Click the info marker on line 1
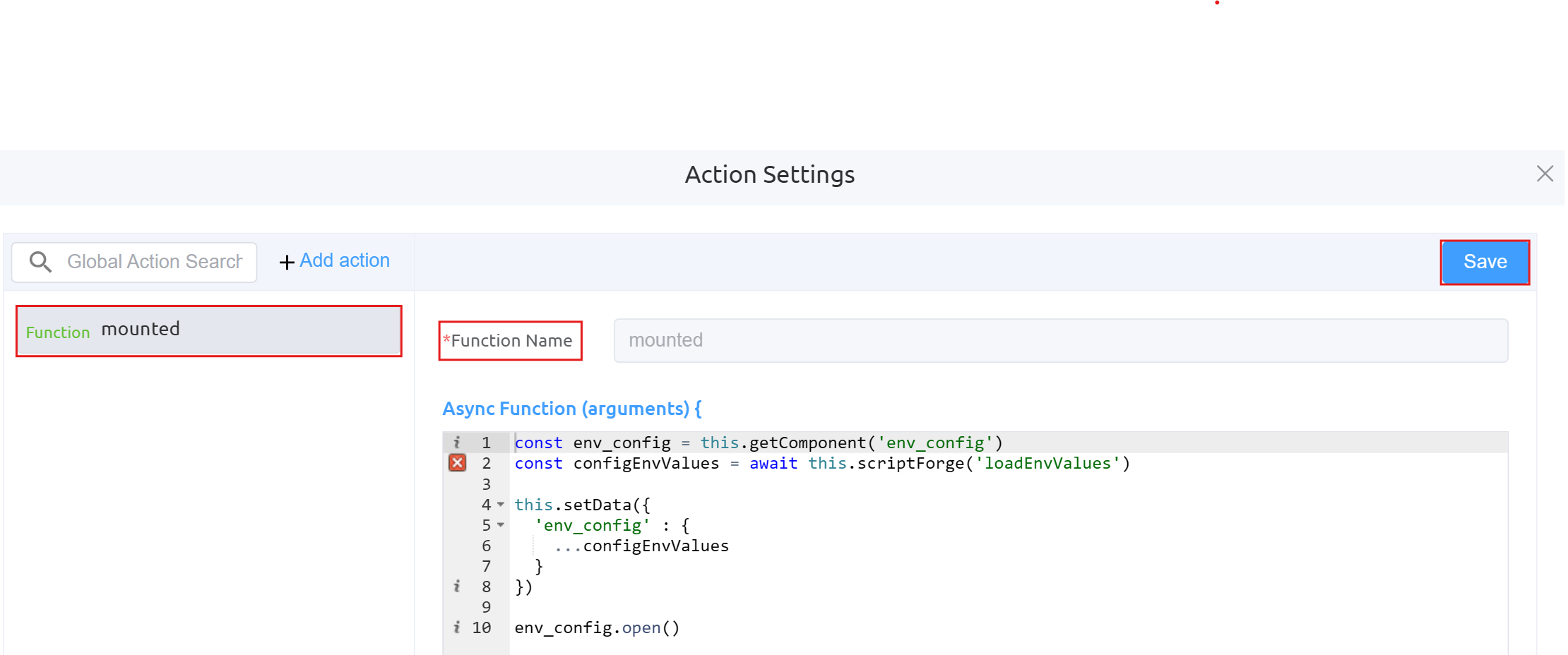The image size is (1568, 655). coord(457,443)
